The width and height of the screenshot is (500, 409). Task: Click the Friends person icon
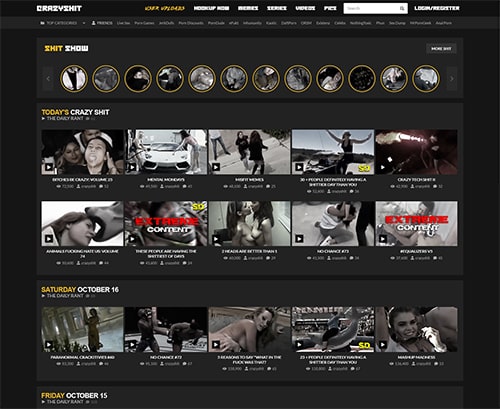coord(94,23)
